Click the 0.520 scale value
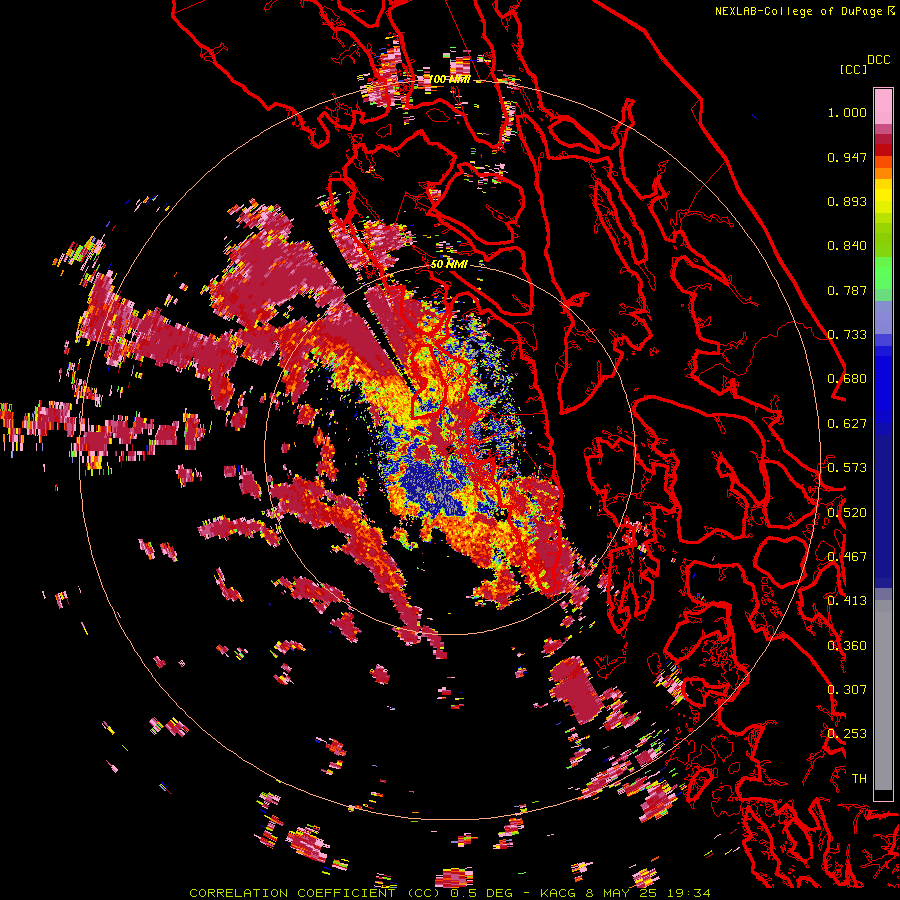Screen dimensions: 900x900 (847, 513)
